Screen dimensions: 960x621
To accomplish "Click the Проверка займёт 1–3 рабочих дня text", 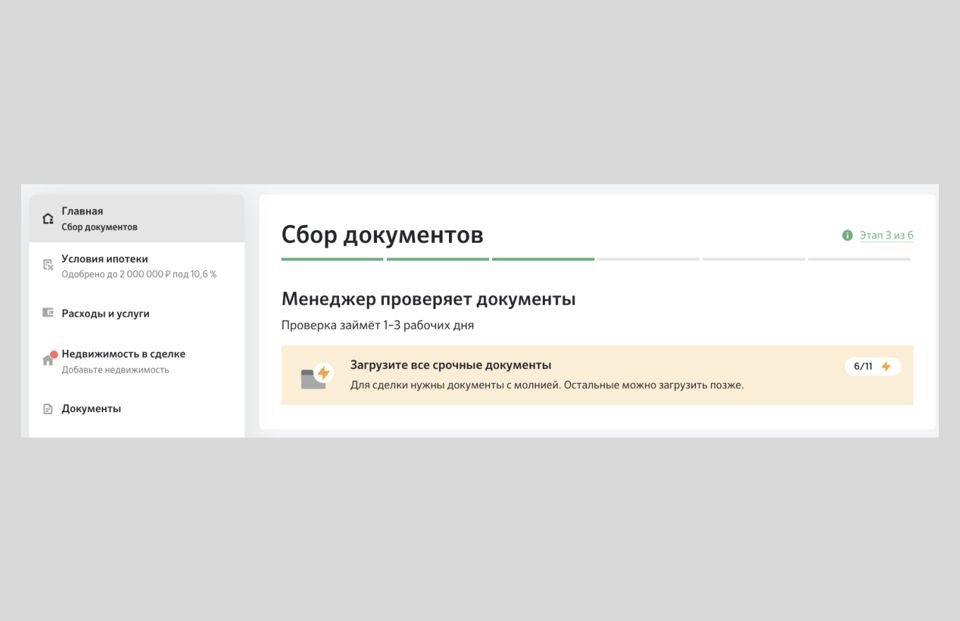I will coord(378,325).
